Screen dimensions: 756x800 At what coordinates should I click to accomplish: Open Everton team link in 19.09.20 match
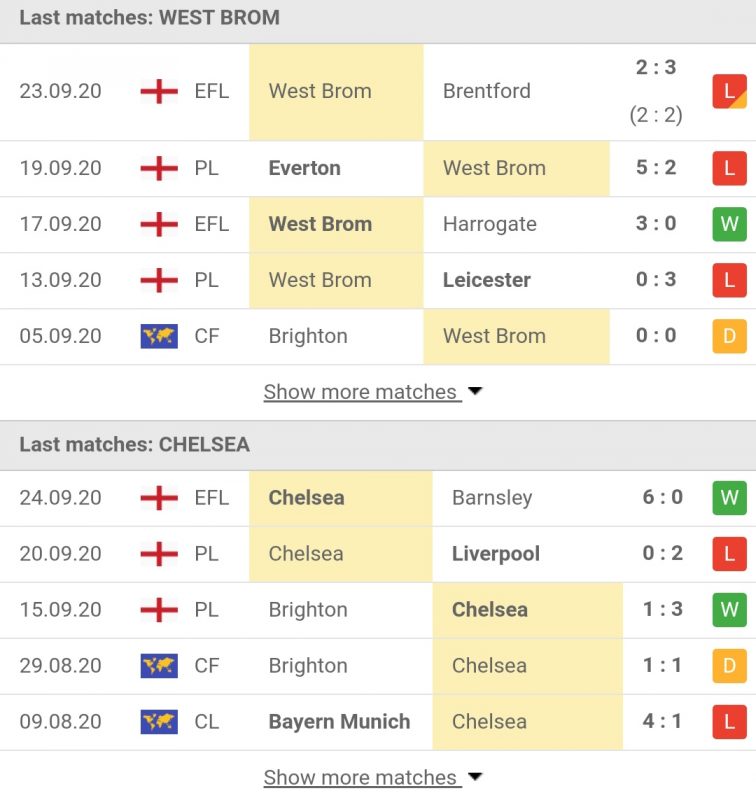(x=304, y=168)
